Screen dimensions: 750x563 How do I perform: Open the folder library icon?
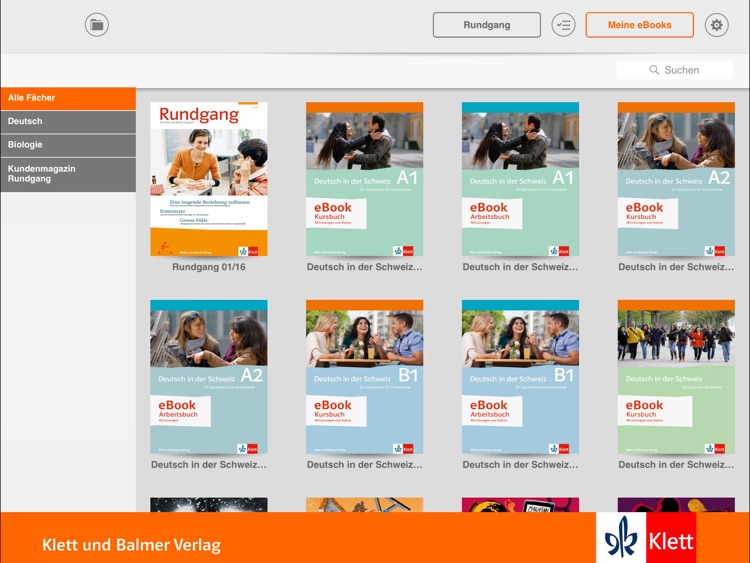point(97,25)
